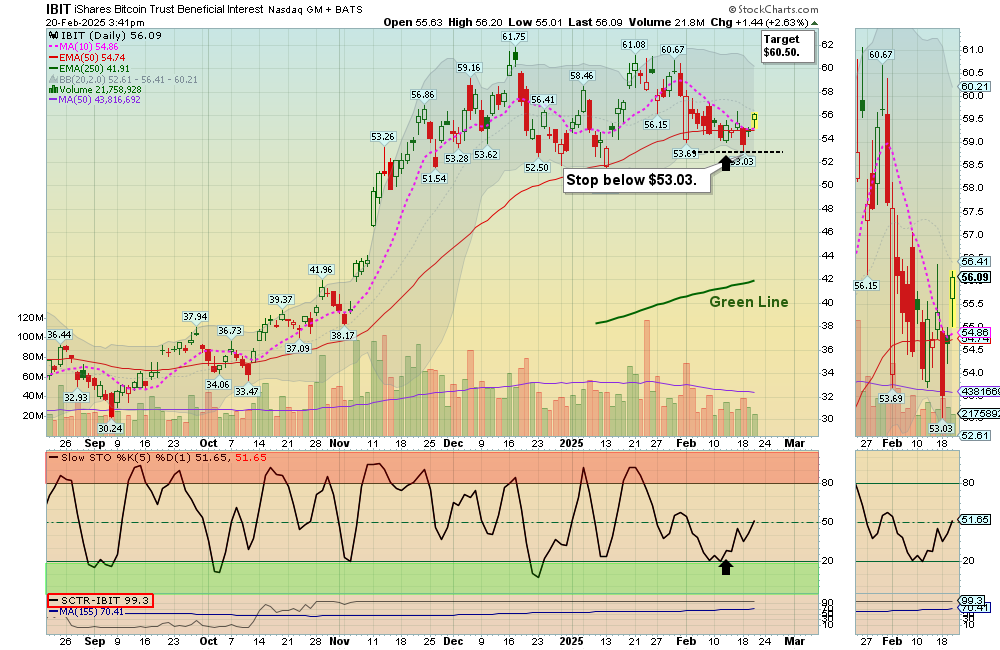This screenshot has width=1000, height=650.
Task: Click the 36.73 price label
Action: click(230, 330)
